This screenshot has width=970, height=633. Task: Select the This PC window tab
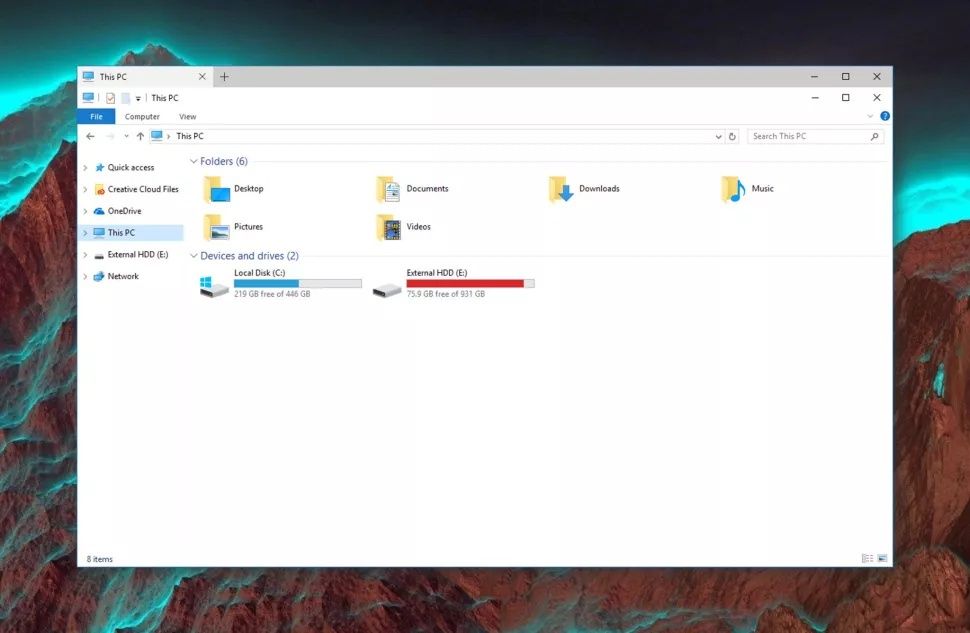tap(145, 77)
